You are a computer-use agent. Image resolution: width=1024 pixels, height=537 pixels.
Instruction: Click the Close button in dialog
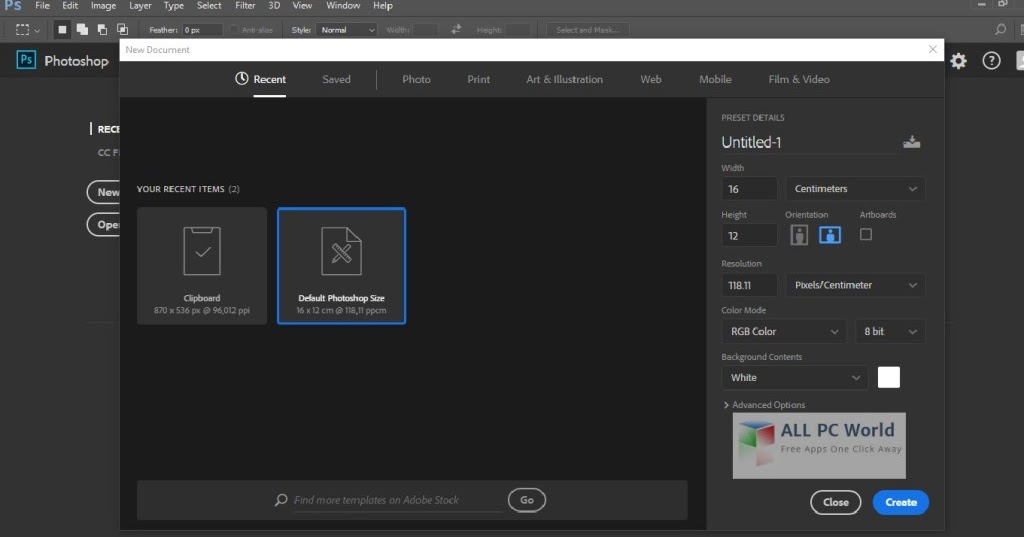coord(836,502)
